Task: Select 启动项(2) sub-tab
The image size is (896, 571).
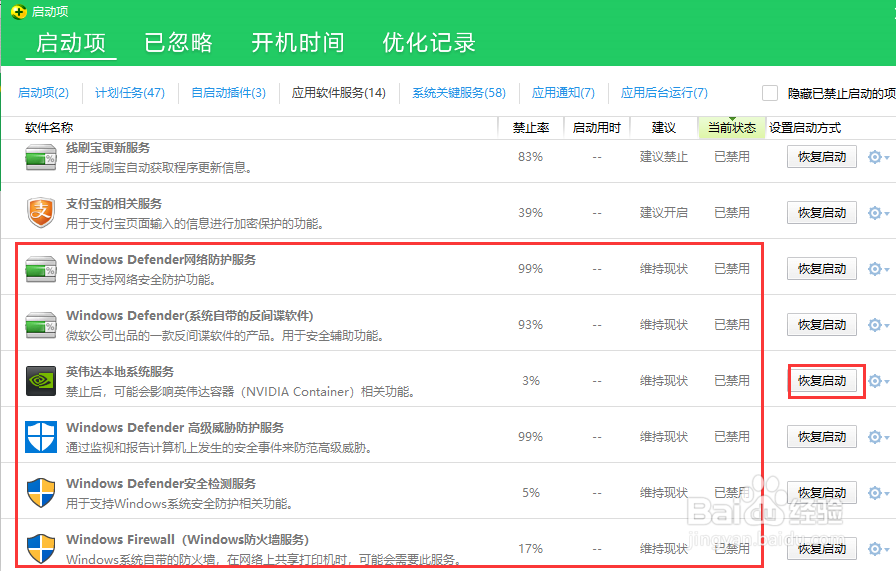Action: pos(43,93)
